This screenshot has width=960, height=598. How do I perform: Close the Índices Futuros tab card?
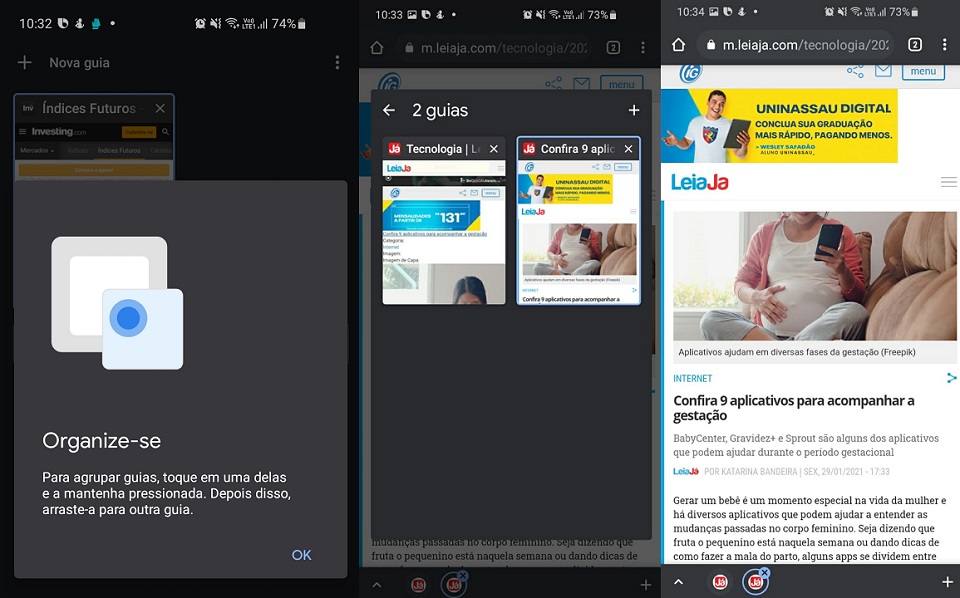coord(160,108)
